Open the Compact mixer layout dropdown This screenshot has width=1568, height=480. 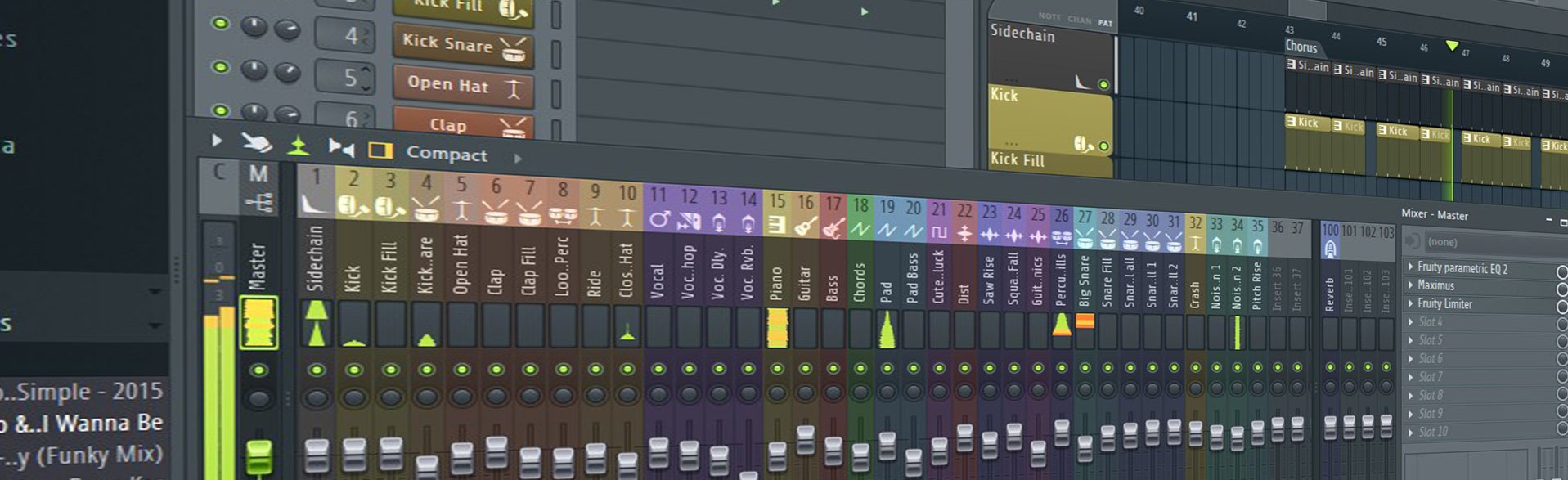tap(447, 154)
